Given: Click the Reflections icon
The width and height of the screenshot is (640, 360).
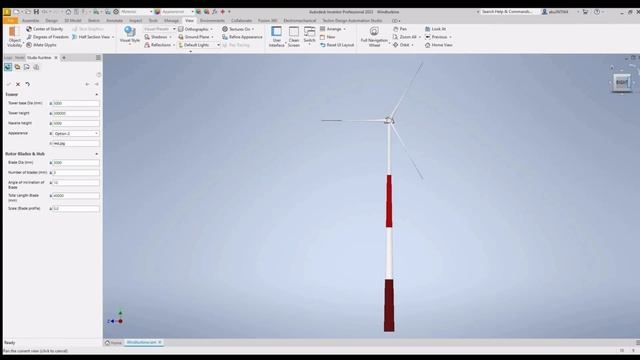Looking at the screenshot, I should [147, 45].
